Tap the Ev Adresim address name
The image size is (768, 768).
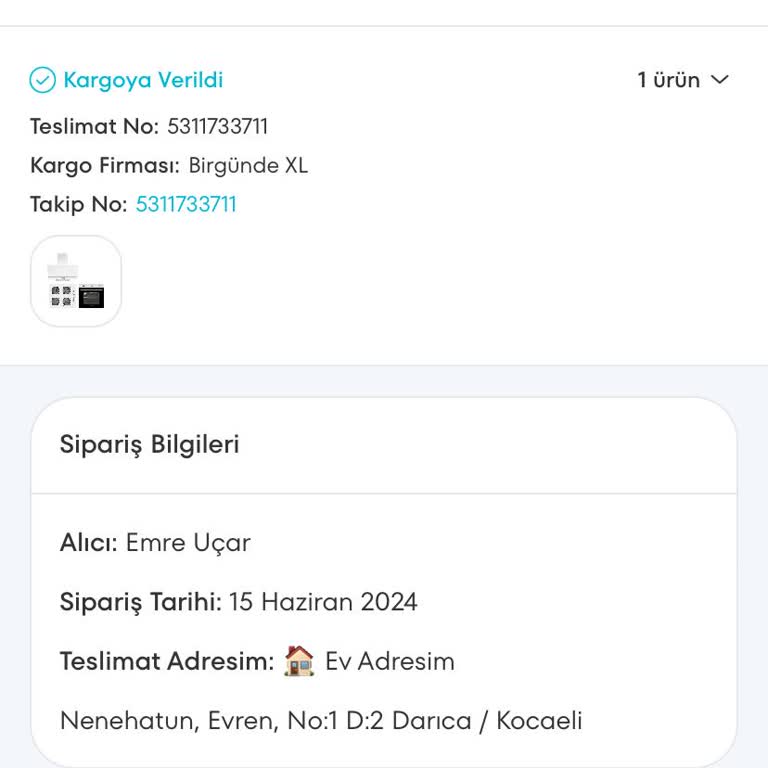point(390,661)
